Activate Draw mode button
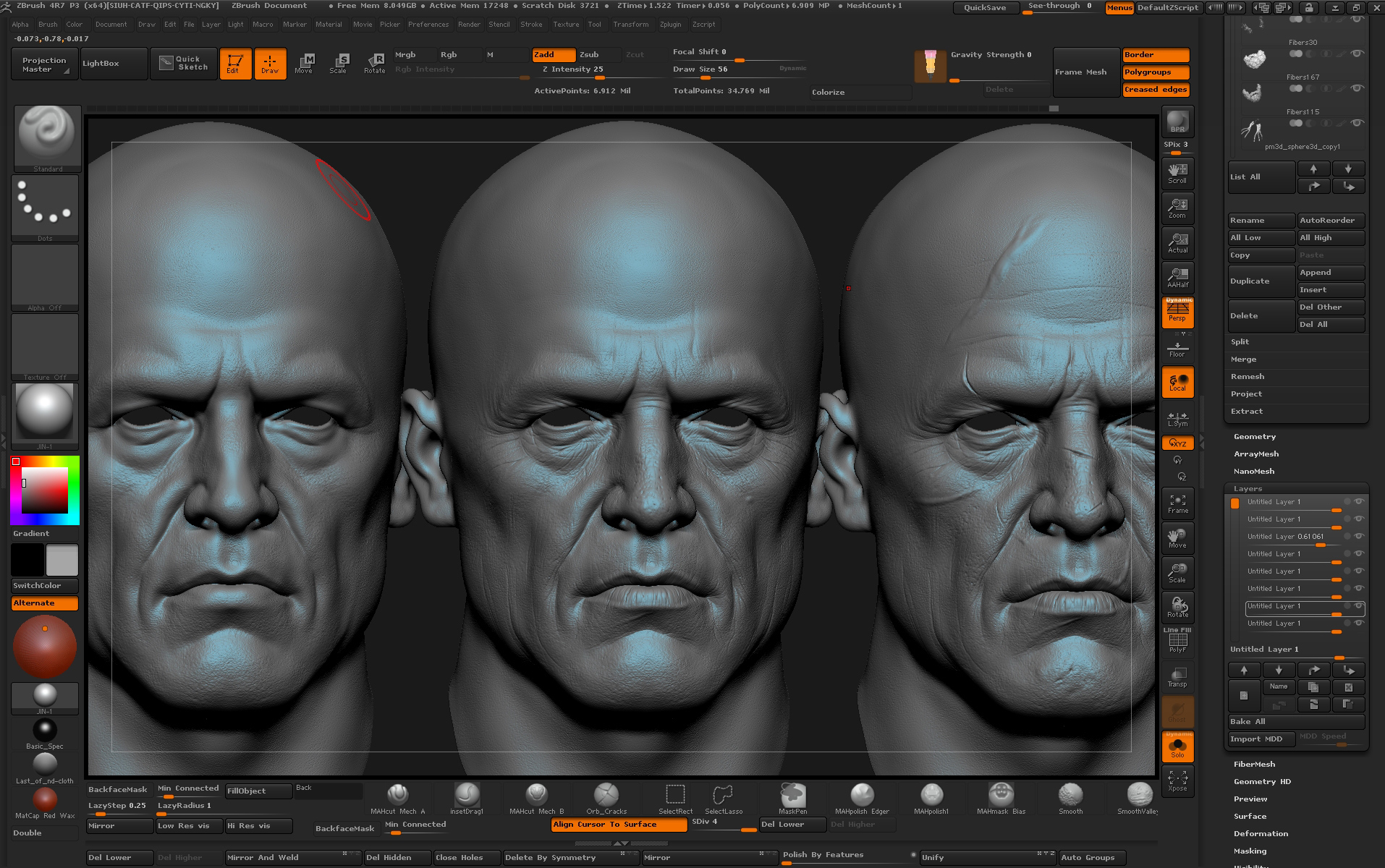The image size is (1385, 868). (270, 64)
